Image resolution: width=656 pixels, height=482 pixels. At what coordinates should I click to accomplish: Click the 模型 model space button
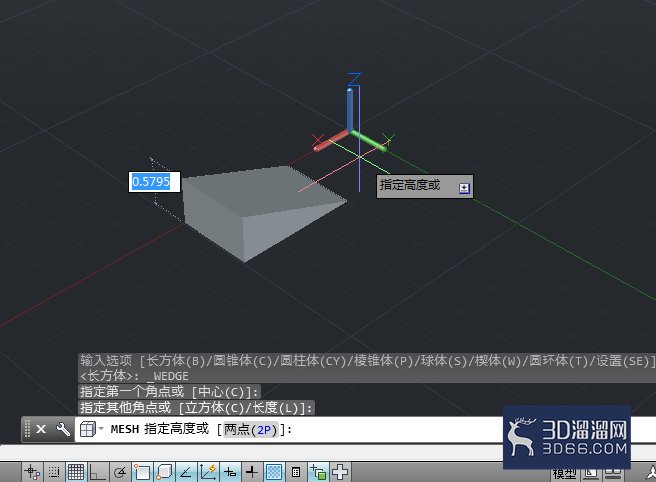pyautogui.click(x=564, y=475)
